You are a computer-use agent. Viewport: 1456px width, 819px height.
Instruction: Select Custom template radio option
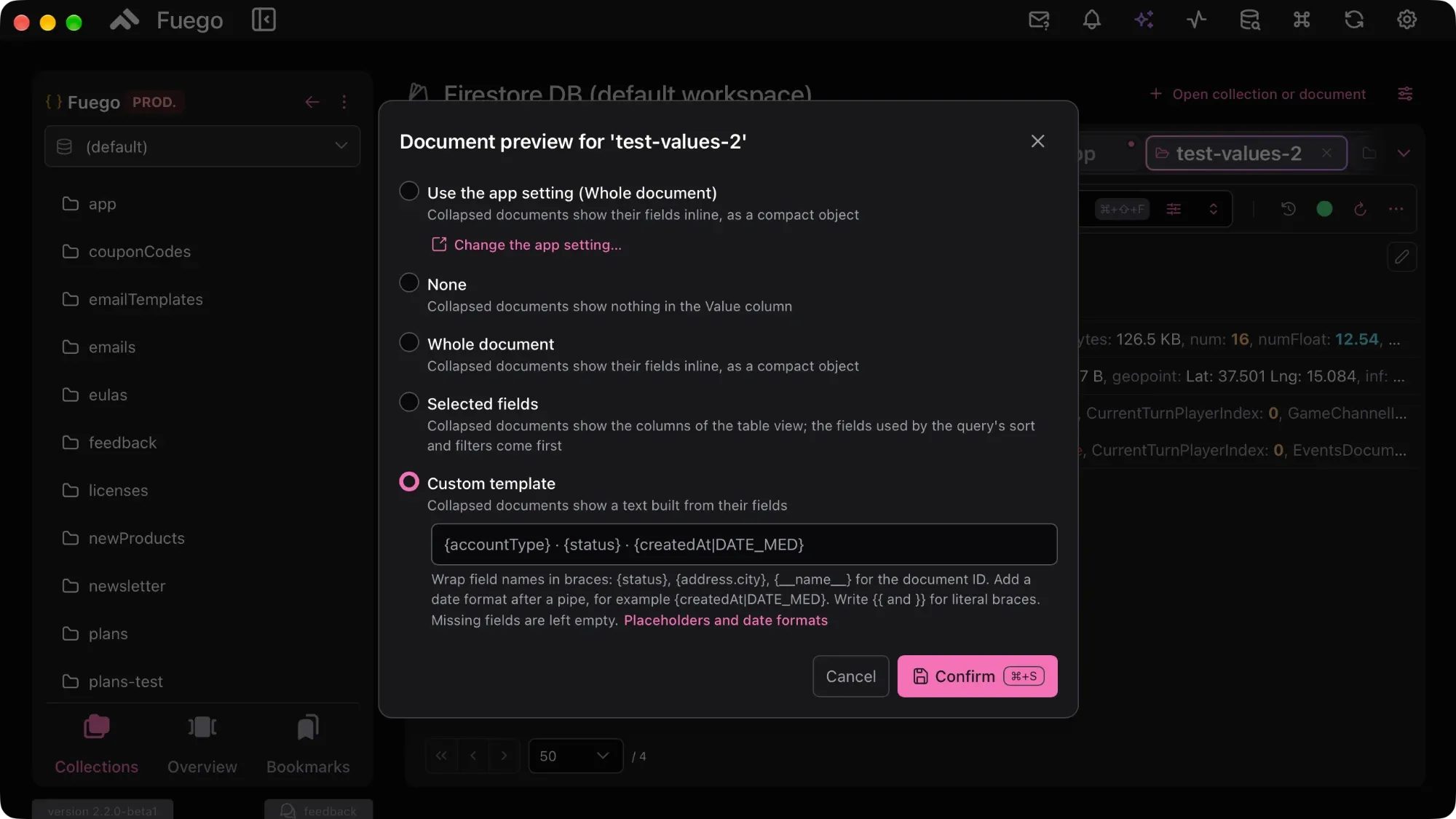(x=409, y=482)
